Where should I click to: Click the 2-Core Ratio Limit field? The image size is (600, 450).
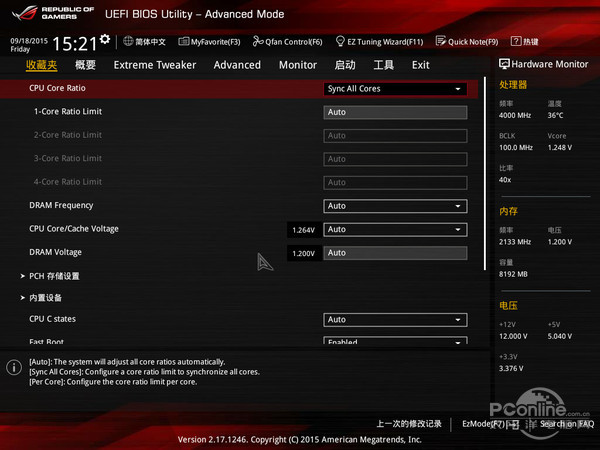tap(395, 135)
